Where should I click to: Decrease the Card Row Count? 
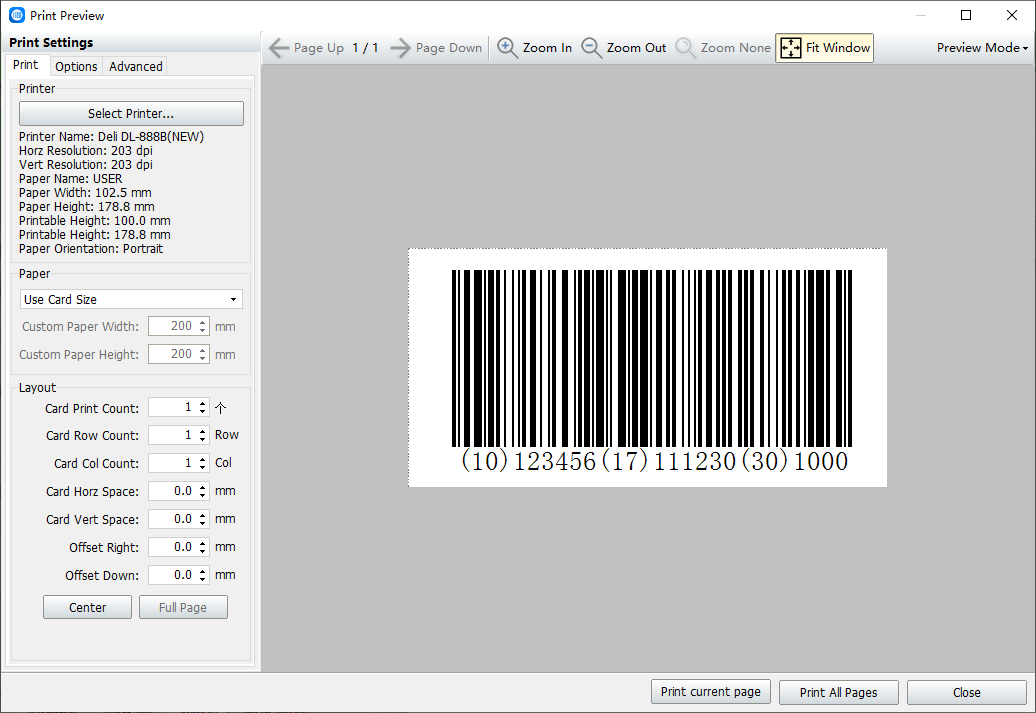[x=203, y=440]
